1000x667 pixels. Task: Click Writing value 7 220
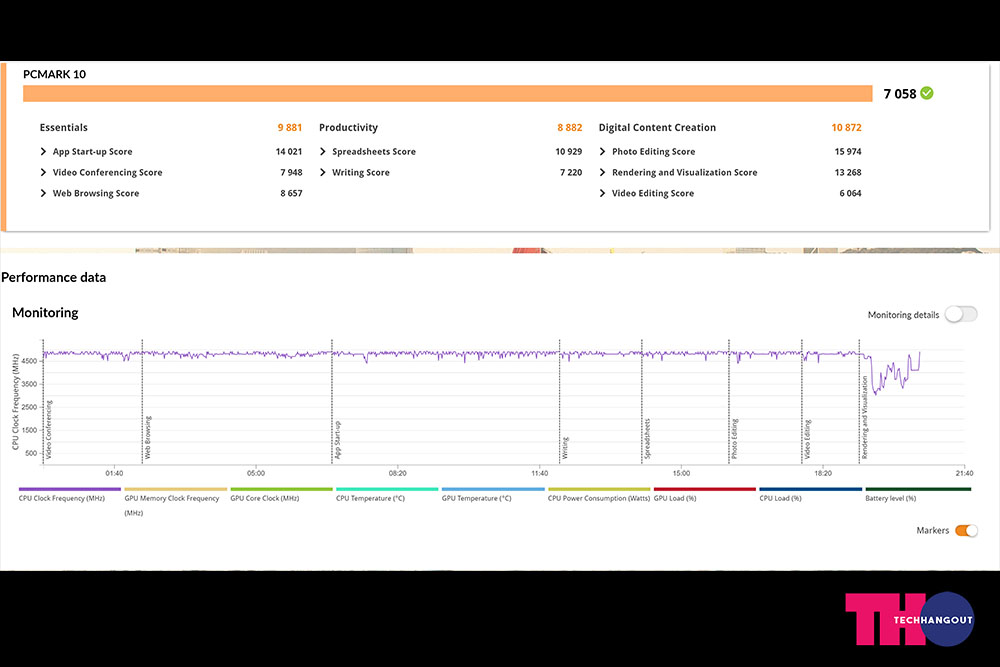pos(571,172)
